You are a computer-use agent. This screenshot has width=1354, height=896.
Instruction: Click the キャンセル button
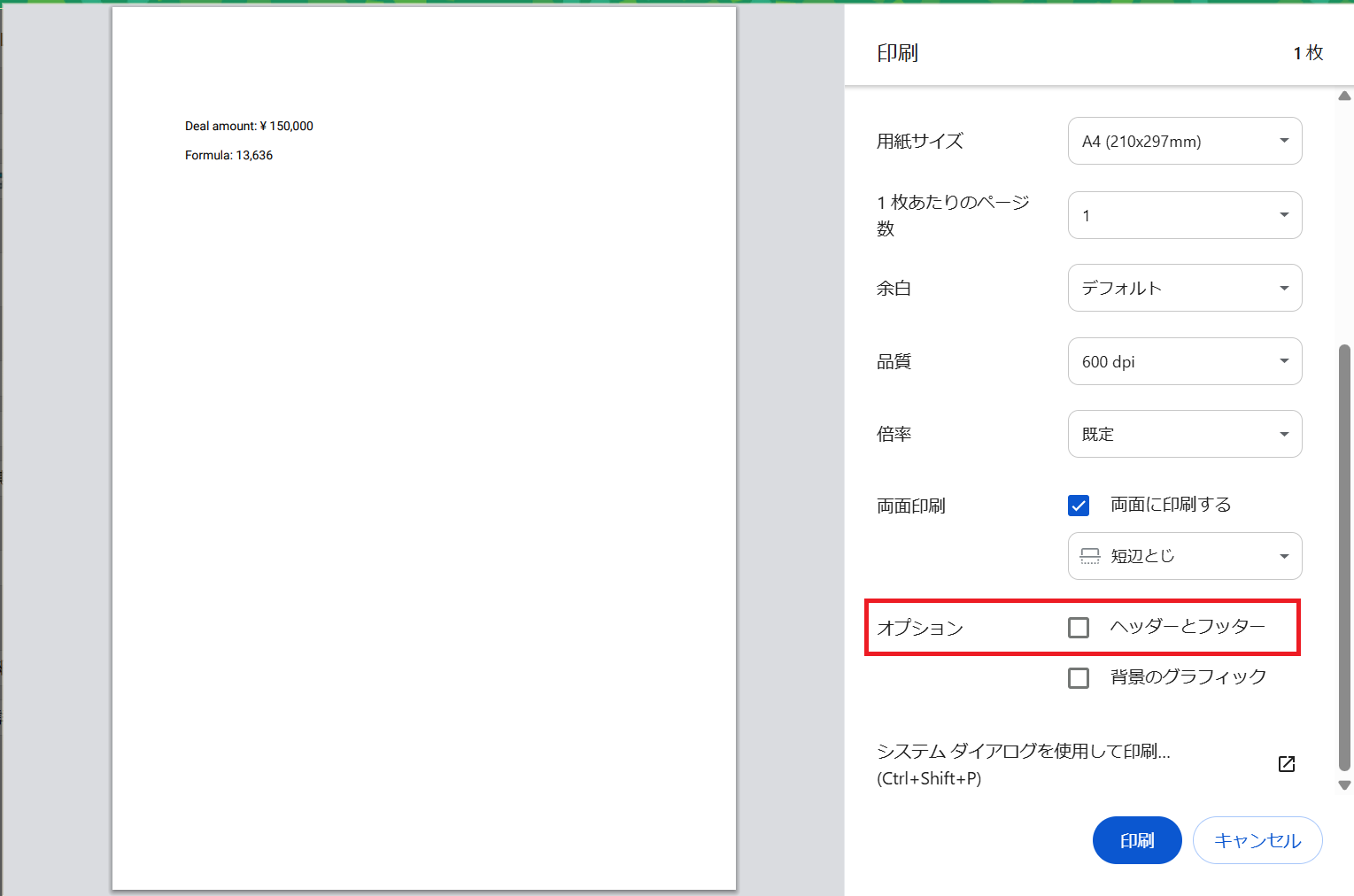tap(1257, 840)
